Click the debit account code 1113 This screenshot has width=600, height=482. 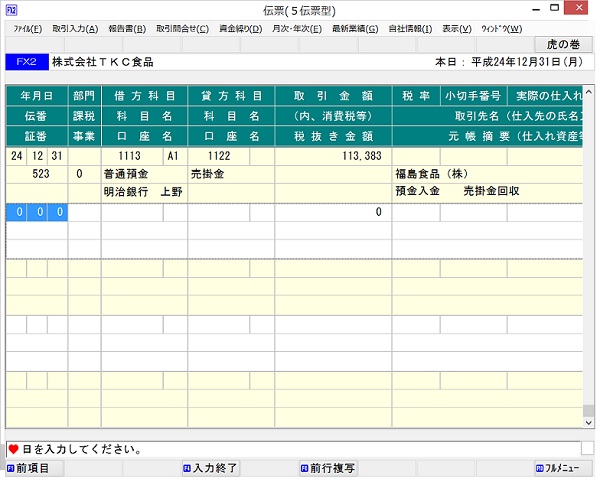132,156
